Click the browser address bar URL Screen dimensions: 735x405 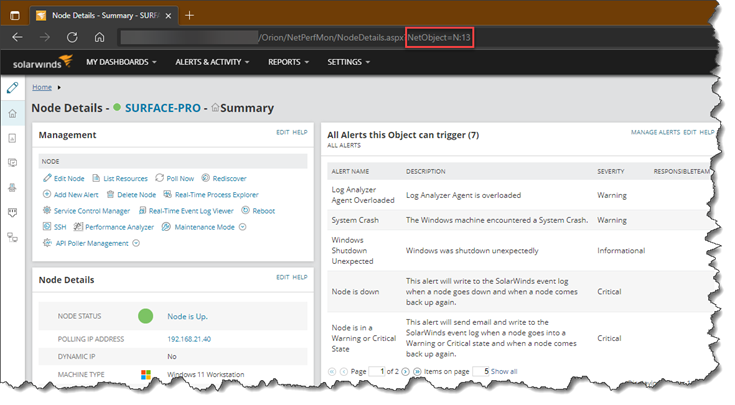295,38
